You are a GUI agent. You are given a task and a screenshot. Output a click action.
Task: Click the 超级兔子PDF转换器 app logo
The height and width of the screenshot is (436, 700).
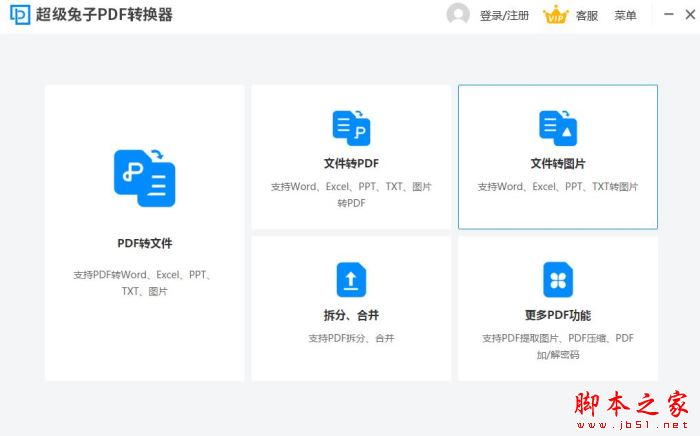[x=20, y=15]
